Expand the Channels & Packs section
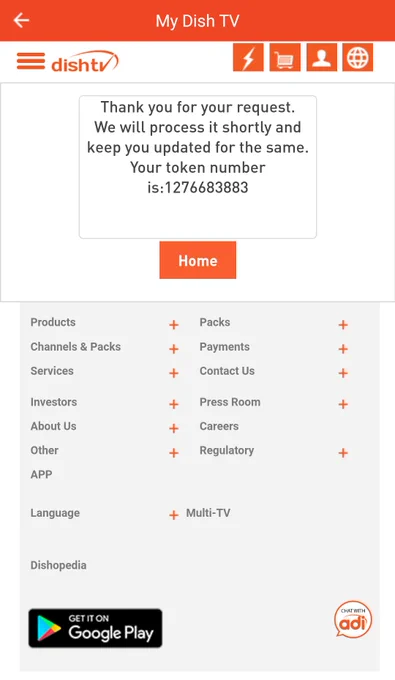The width and height of the screenshot is (395, 680). click(x=173, y=349)
